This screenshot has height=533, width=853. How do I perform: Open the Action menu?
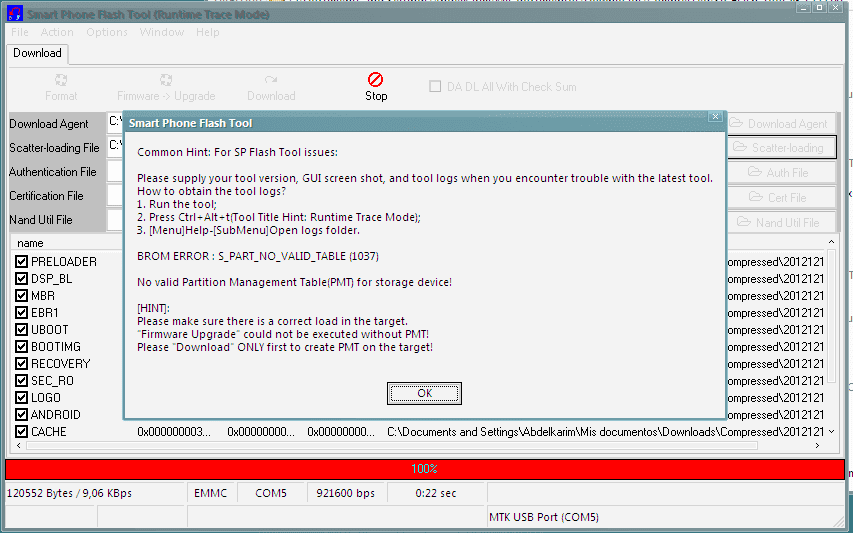coord(57,32)
